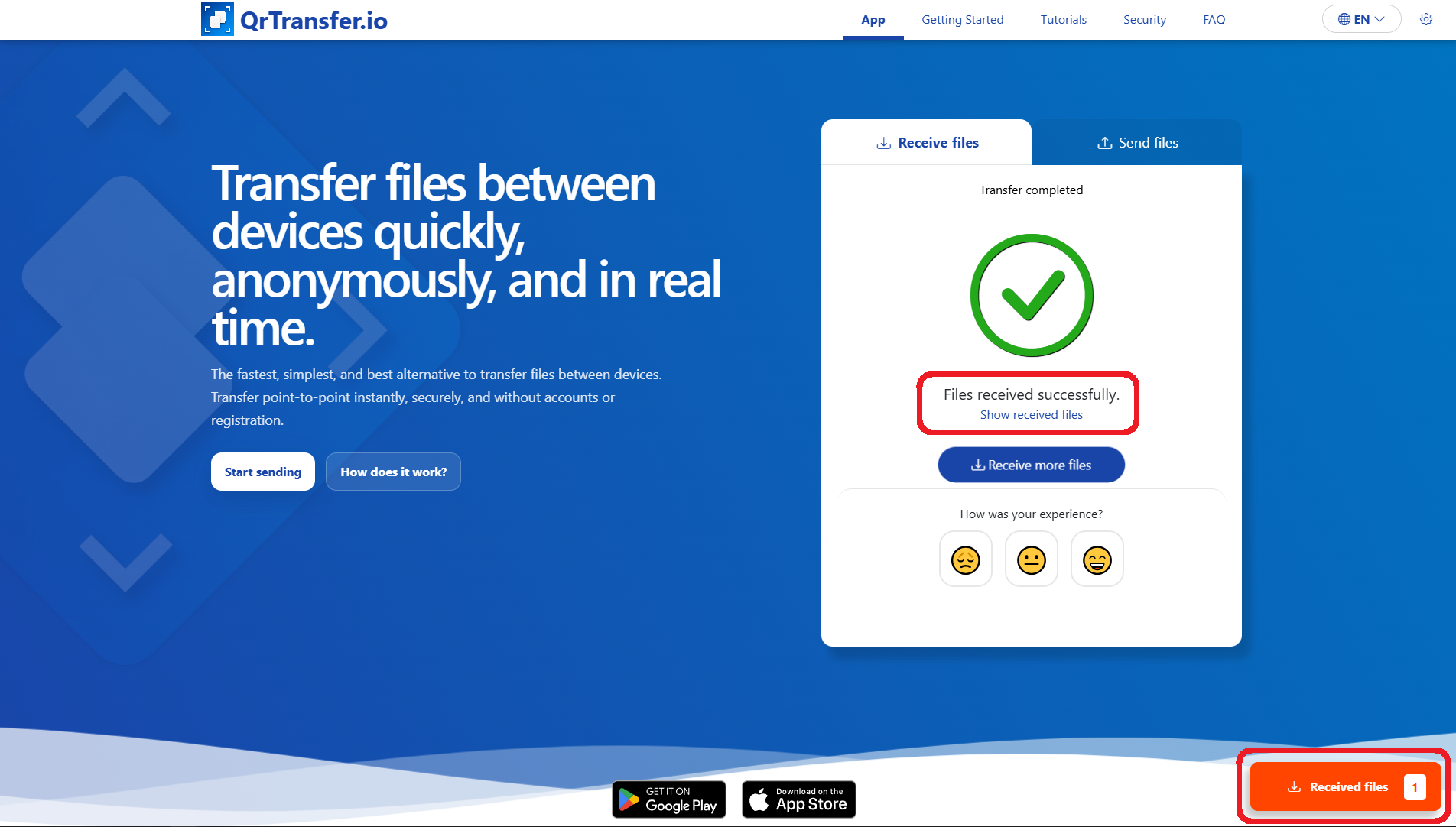Switch to the App nav item
This screenshot has height=827, width=1456.
click(873, 20)
